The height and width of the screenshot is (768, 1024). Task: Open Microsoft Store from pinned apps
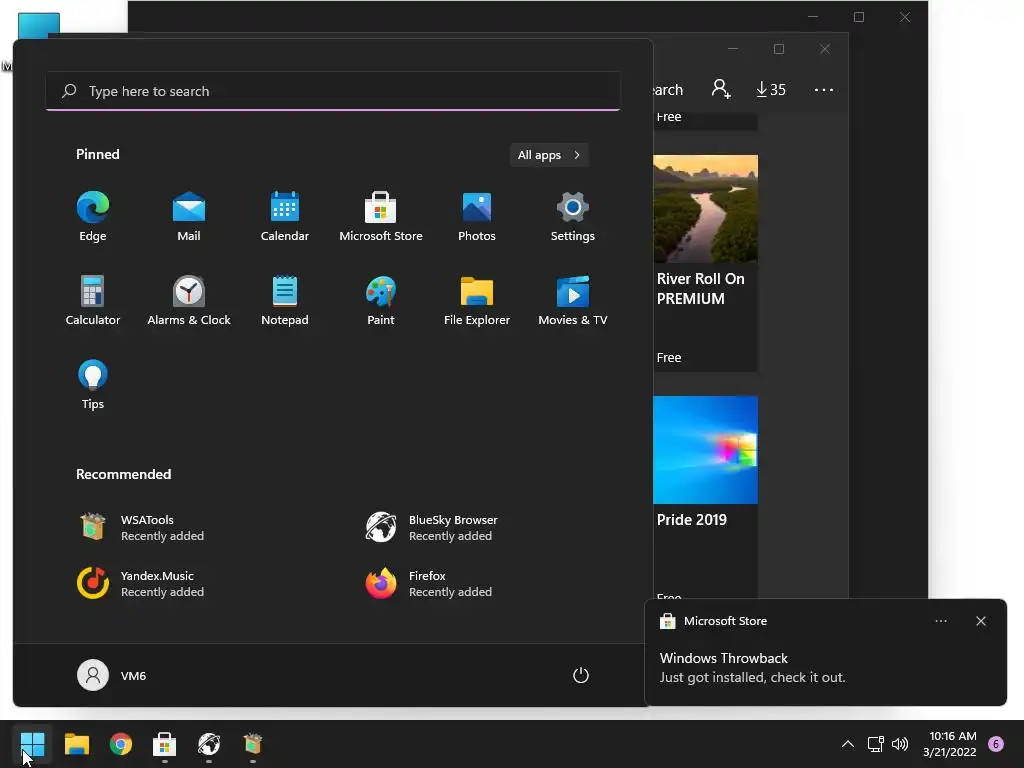(381, 217)
